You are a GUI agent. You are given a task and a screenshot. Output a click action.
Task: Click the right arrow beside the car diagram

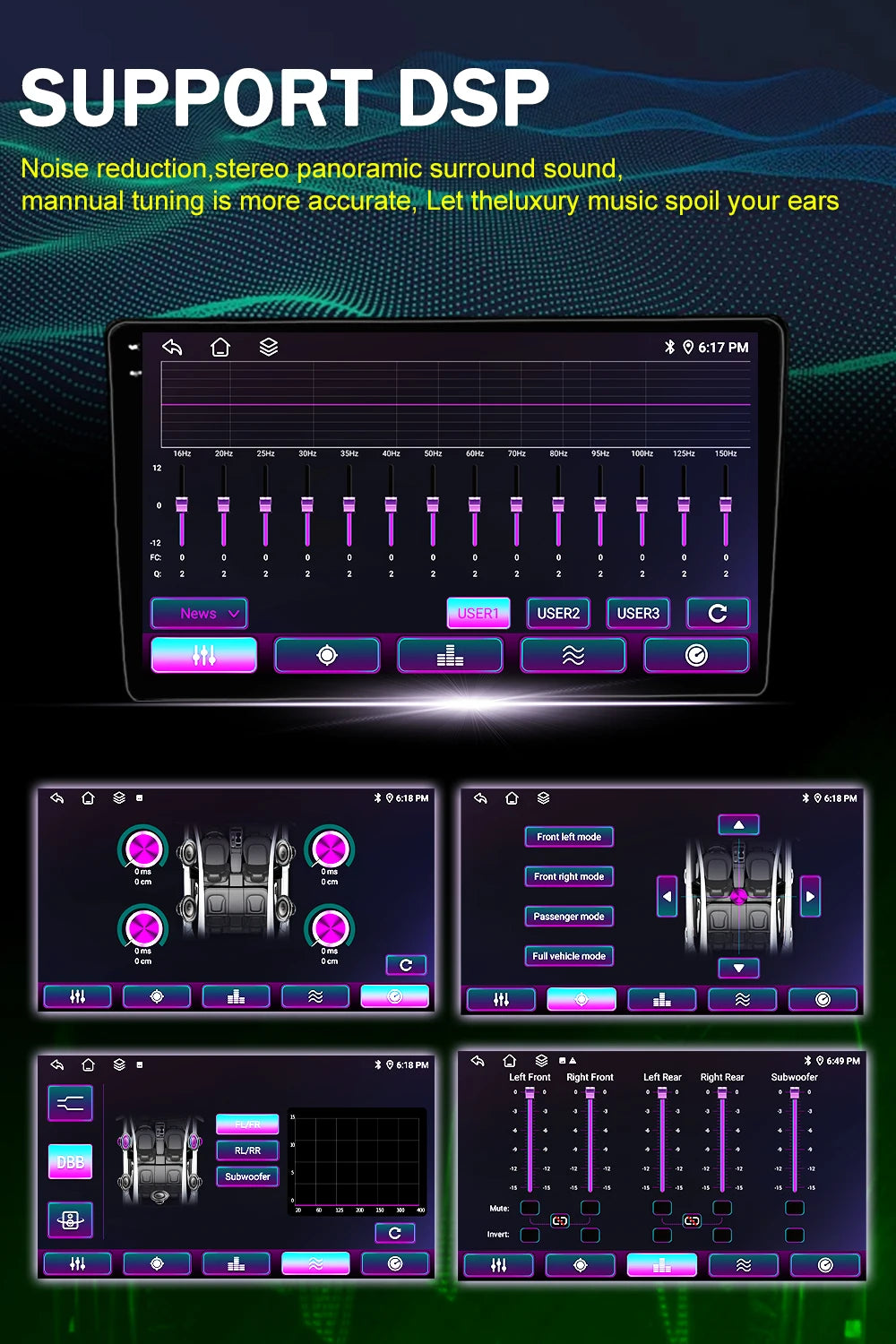pyautogui.click(x=810, y=896)
